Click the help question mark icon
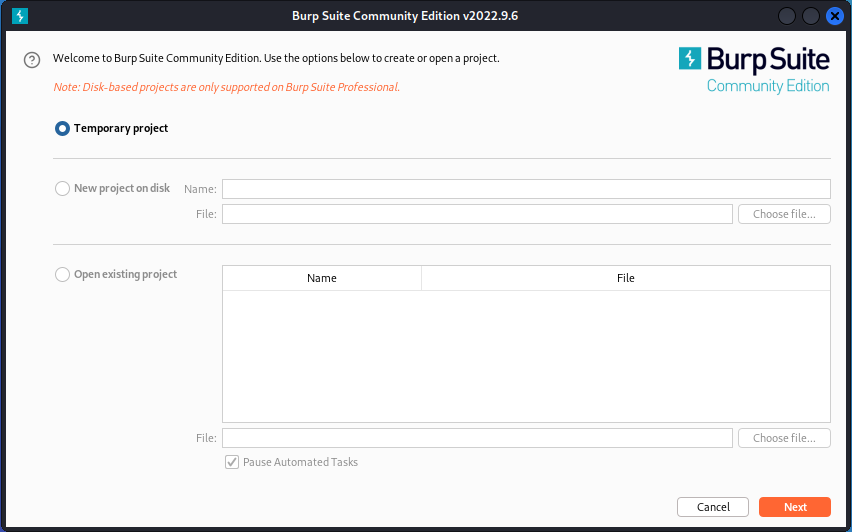 click(x=32, y=60)
